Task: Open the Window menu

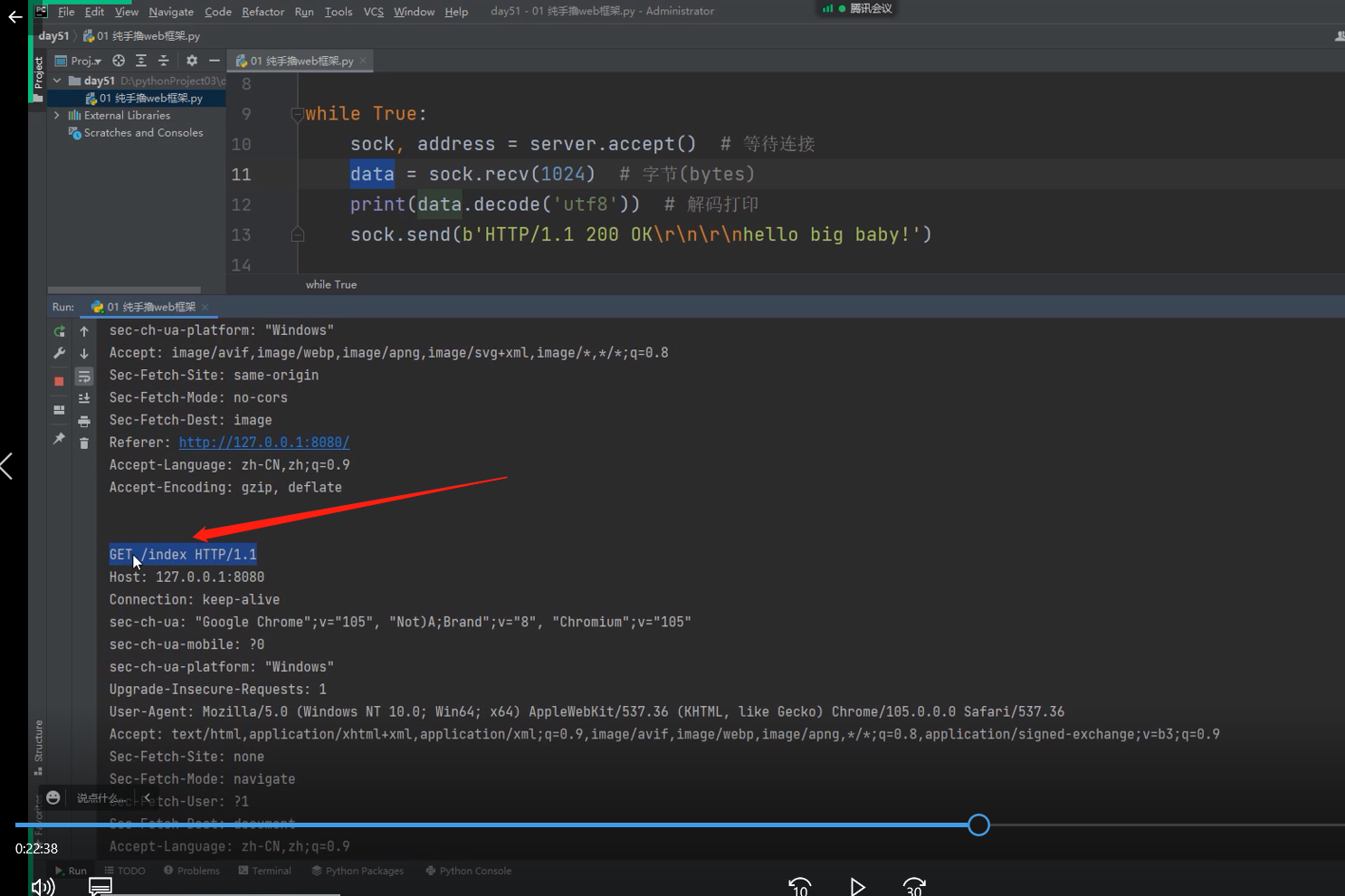Action: tap(415, 12)
